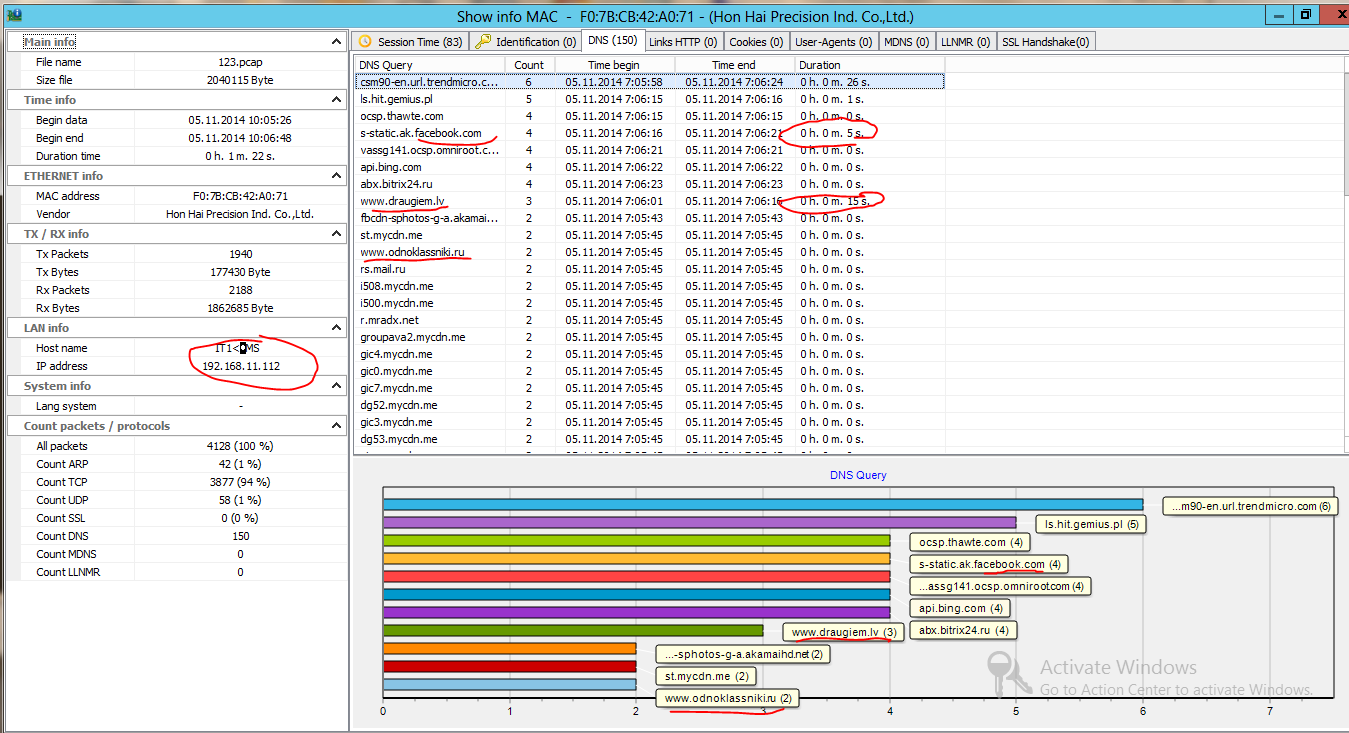Sort by the Count column header
The image size is (1349, 733).
(x=530, y=65)
